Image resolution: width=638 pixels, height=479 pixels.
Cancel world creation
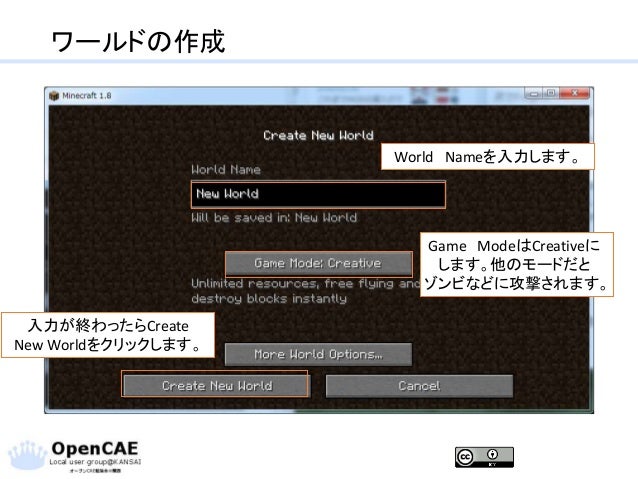(x=419, y=386)
